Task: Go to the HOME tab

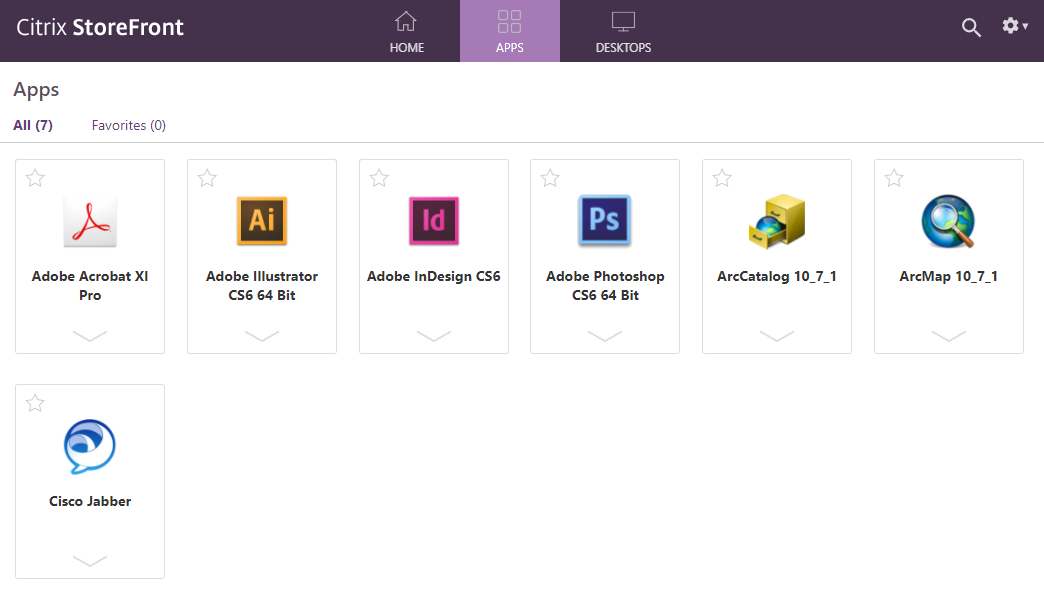Action: 406,31
